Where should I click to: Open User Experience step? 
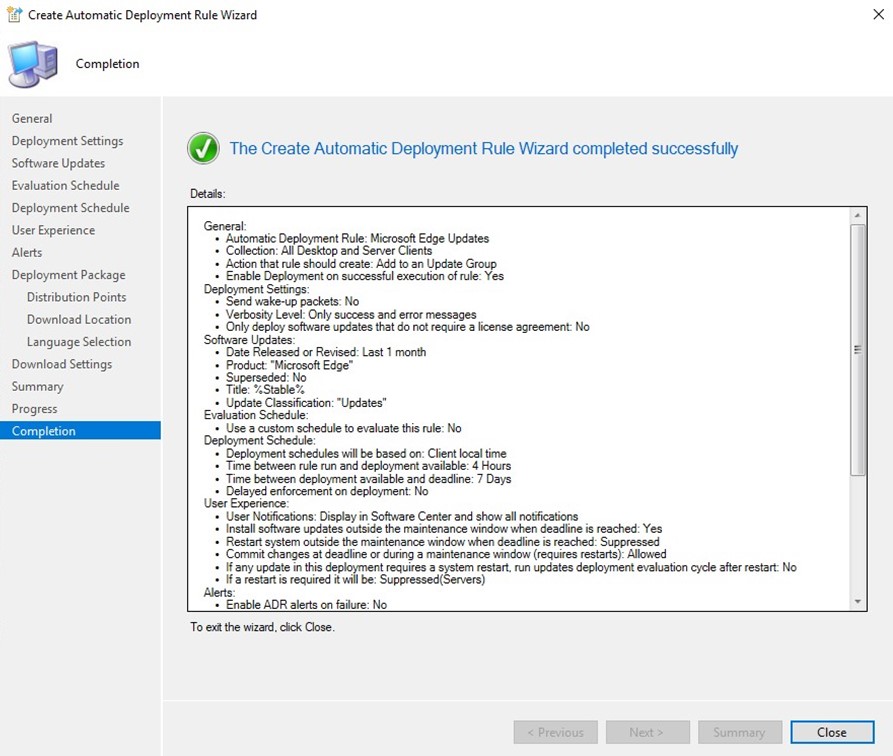click(x=54, y=230)
